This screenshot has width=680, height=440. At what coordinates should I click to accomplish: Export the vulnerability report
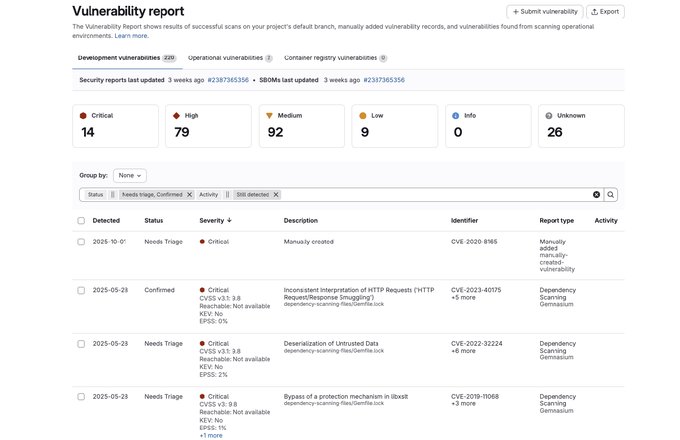(605, 12)
